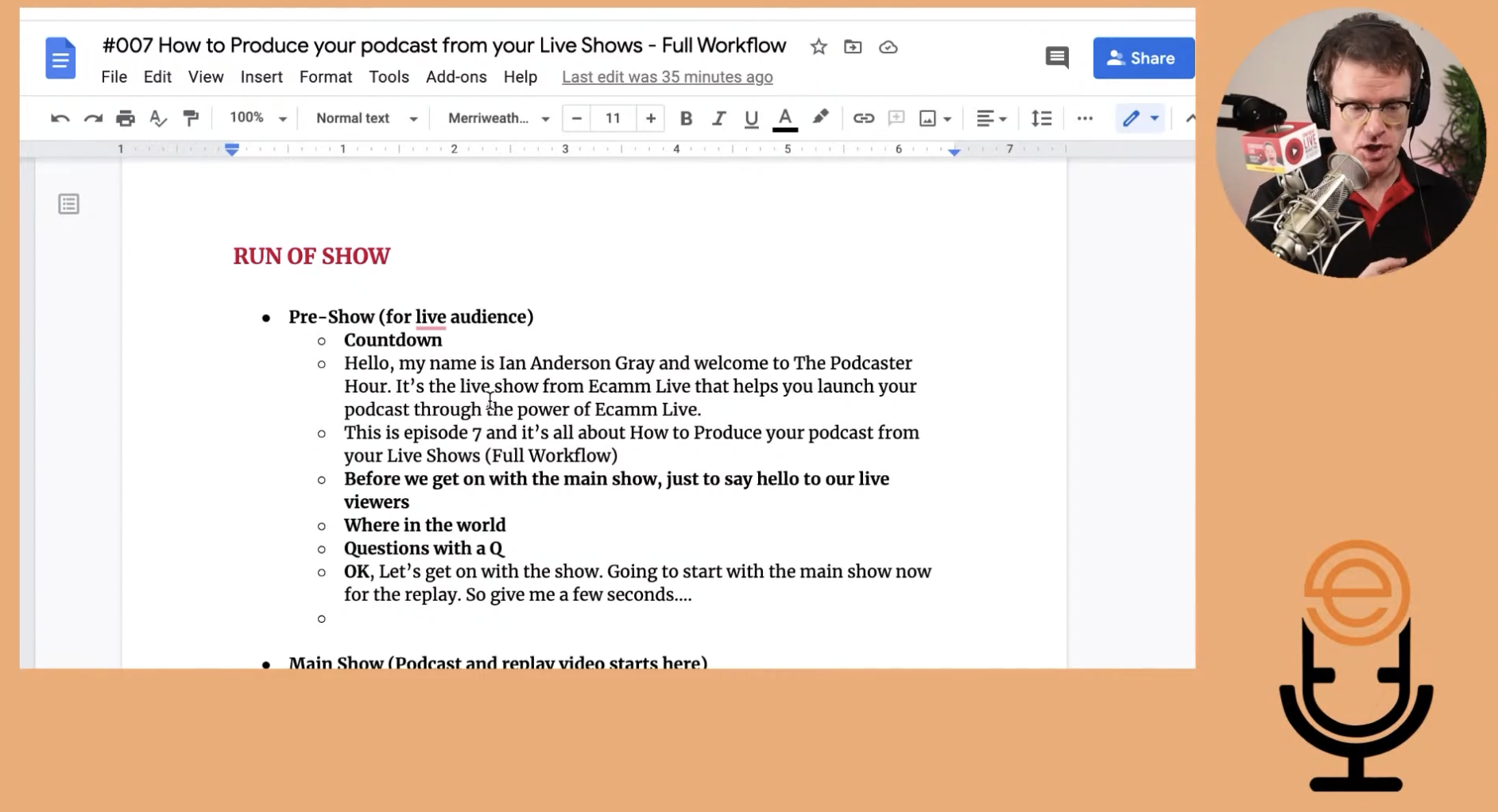Image resolution: width=1498 pixels, height=812 pixels.
Task: Open the comment history
Action: pos(1056,57)
